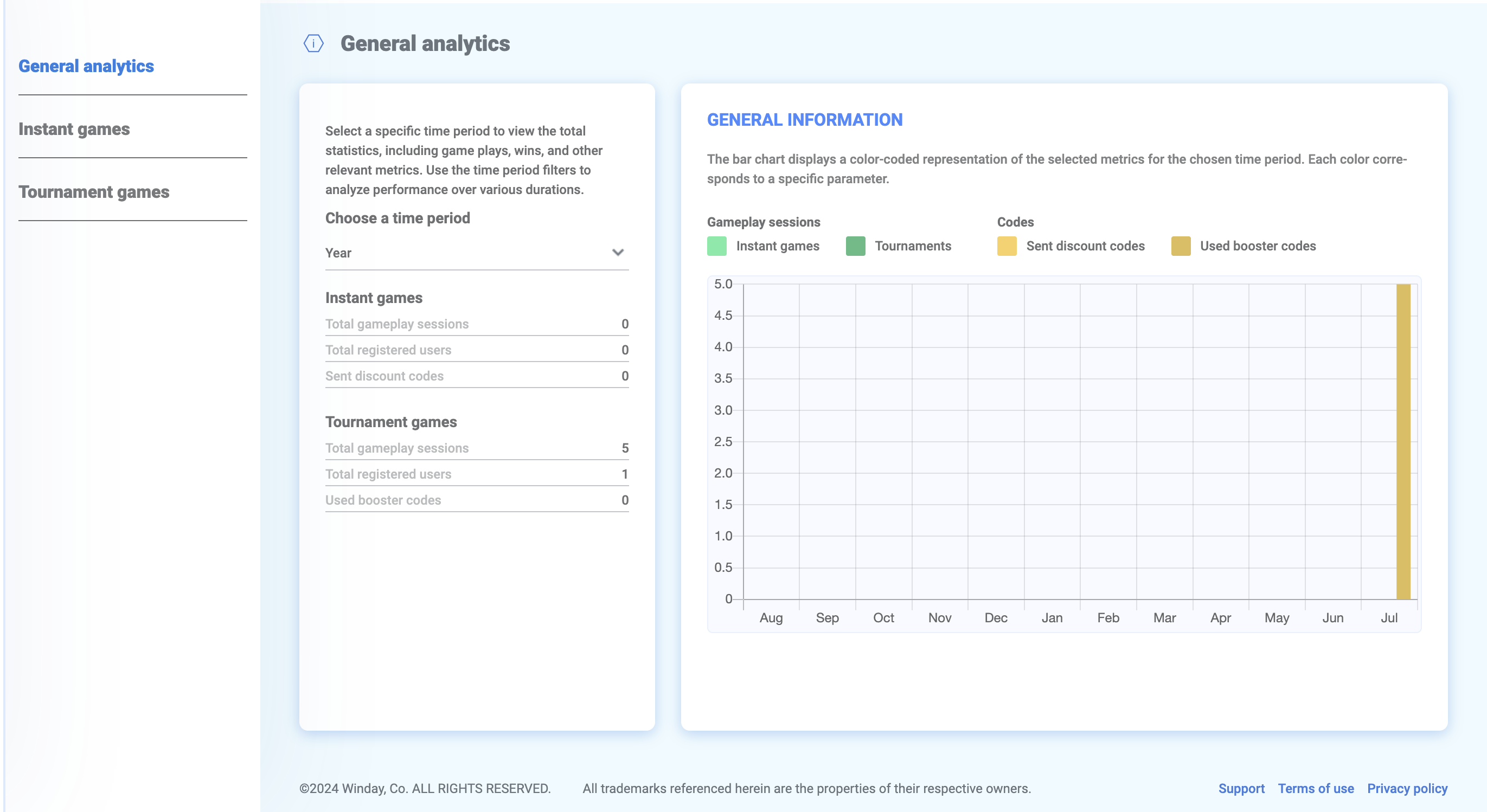Click the Instant games legend label text

[x=777, y=246]
